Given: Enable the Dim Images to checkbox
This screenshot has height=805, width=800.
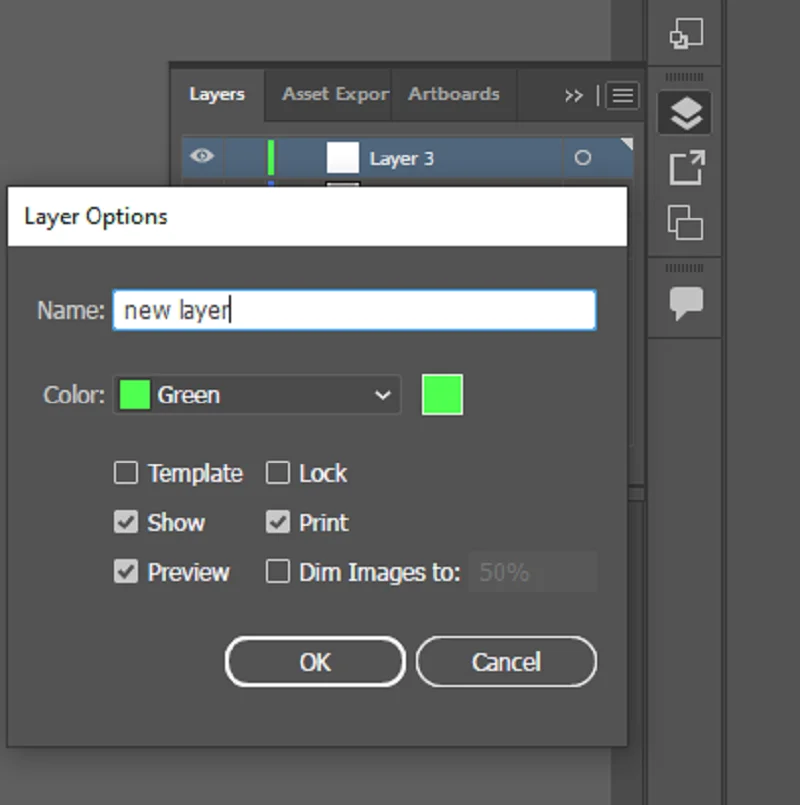Looking at the screenshot, I should click(x=278, y=572).
